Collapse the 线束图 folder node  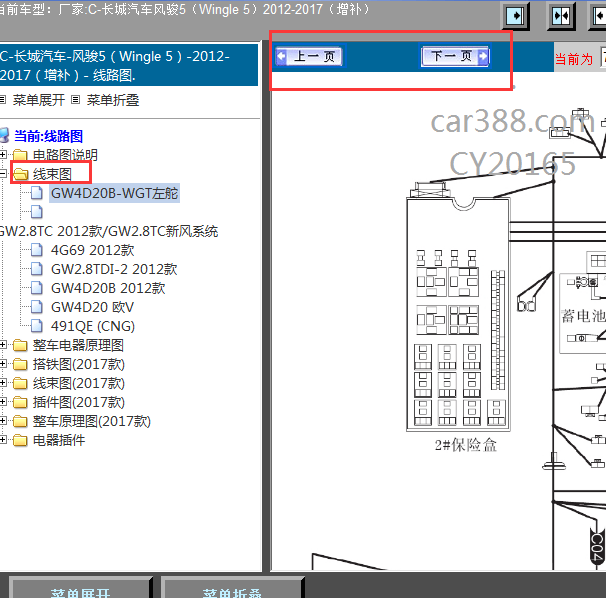coord(2,174)
